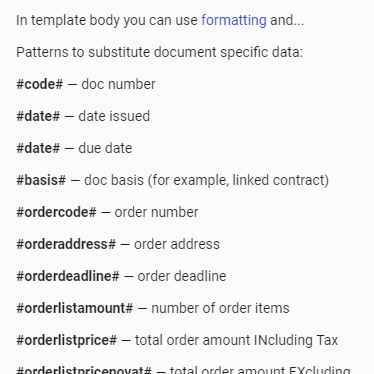Click the 'order address' description

(177, 244)
